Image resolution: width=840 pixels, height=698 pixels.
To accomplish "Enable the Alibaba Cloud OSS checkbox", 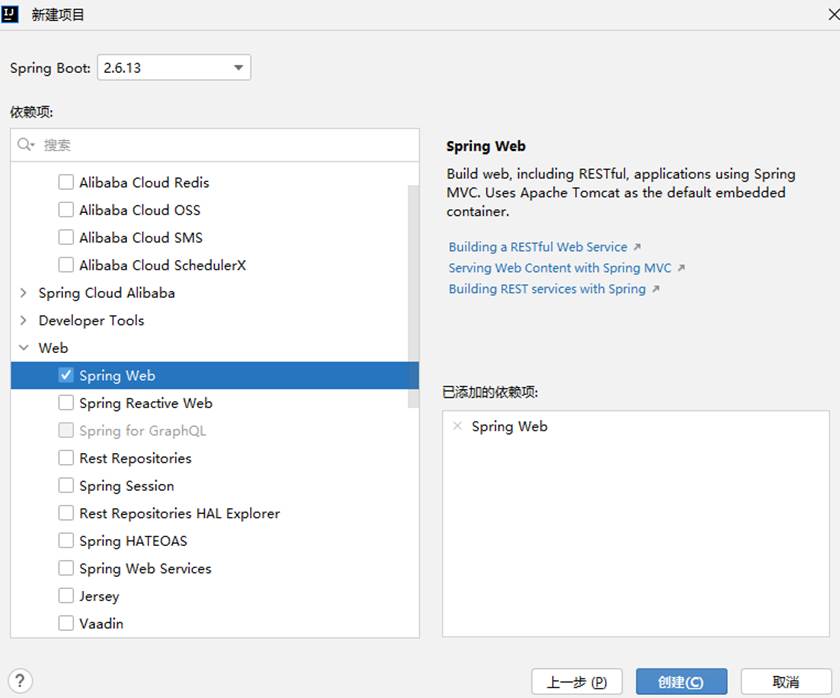I will 66,209.
